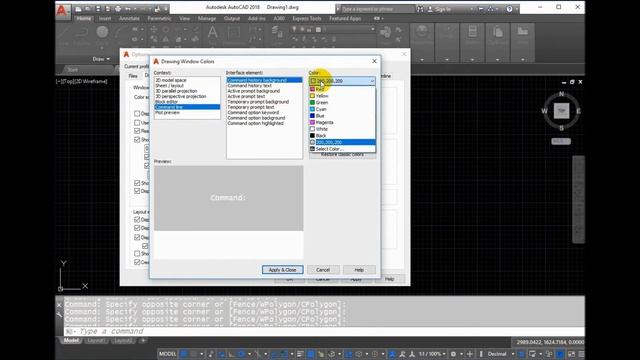Screen dimensions: 640x360
Task: Select the Circle tool in the Draw panel
Action: click(102, 32)
